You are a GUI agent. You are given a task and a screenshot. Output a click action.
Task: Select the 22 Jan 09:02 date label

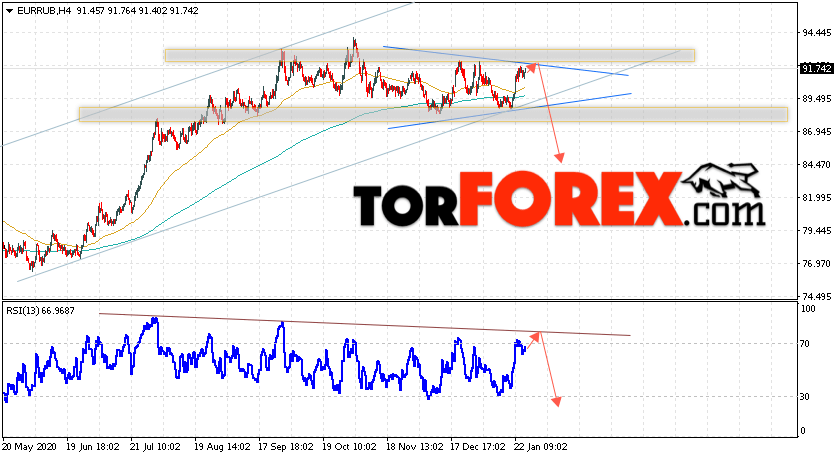pos(540,446)
